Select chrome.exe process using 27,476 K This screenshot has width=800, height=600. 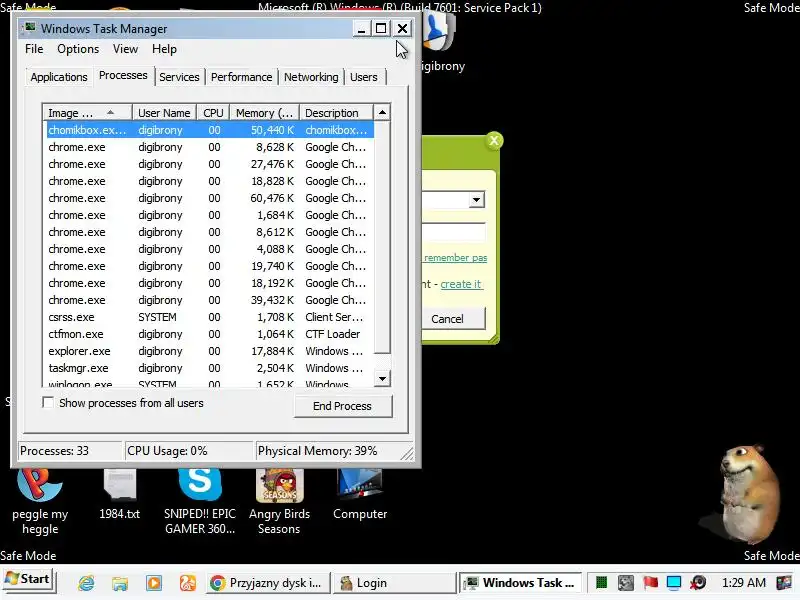210,164
